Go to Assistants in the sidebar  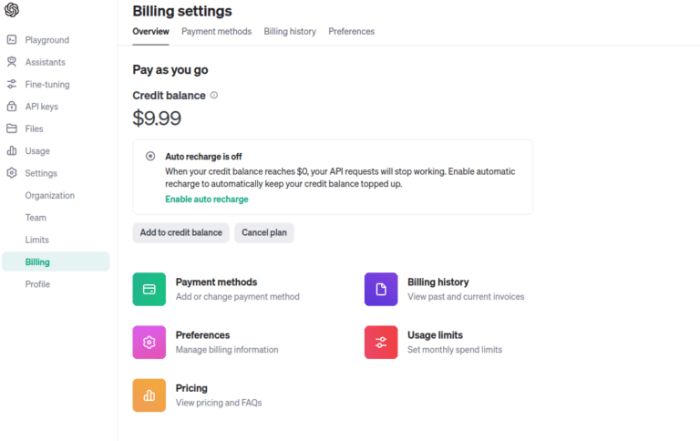[x=45, y=62]
